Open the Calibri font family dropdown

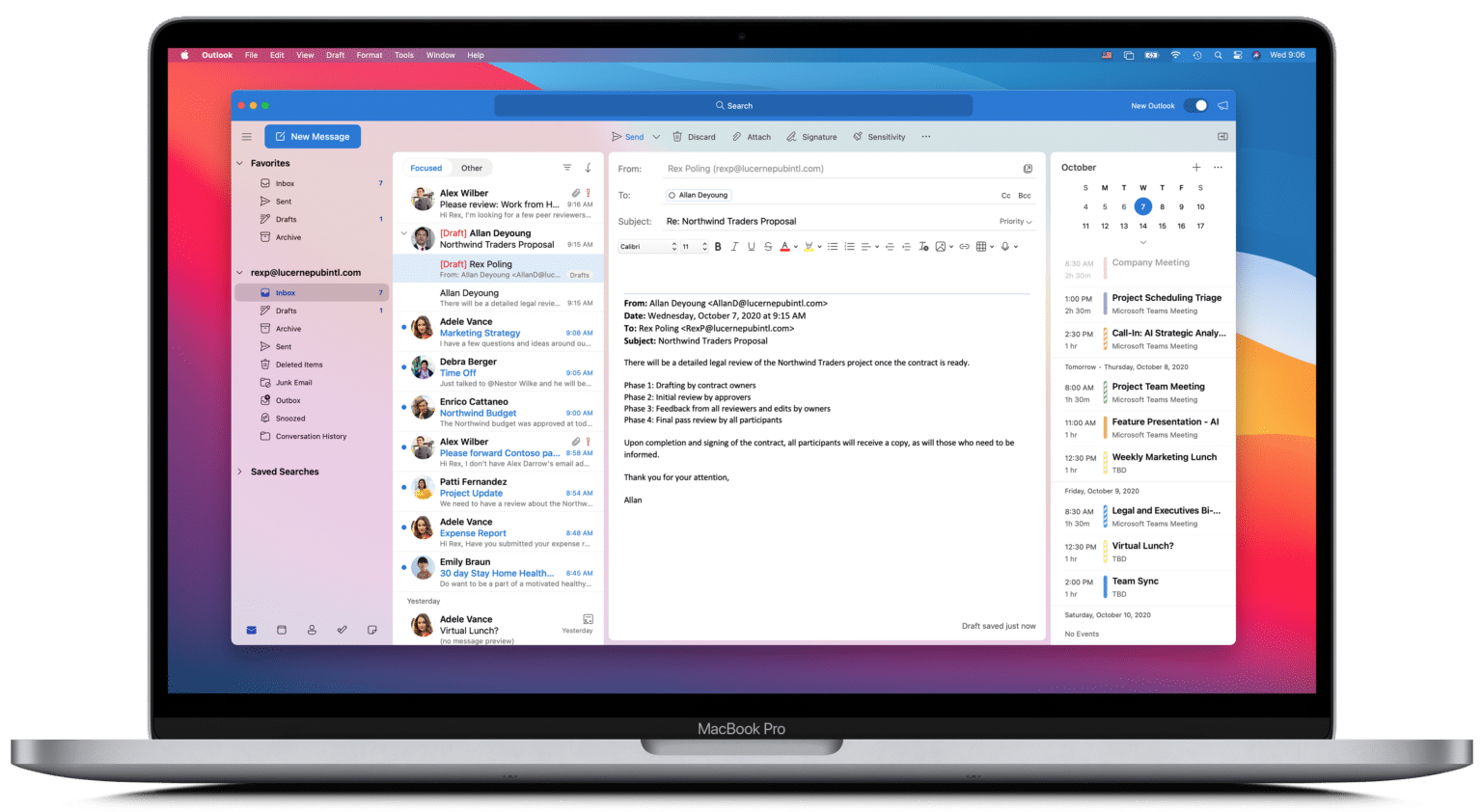648,247
